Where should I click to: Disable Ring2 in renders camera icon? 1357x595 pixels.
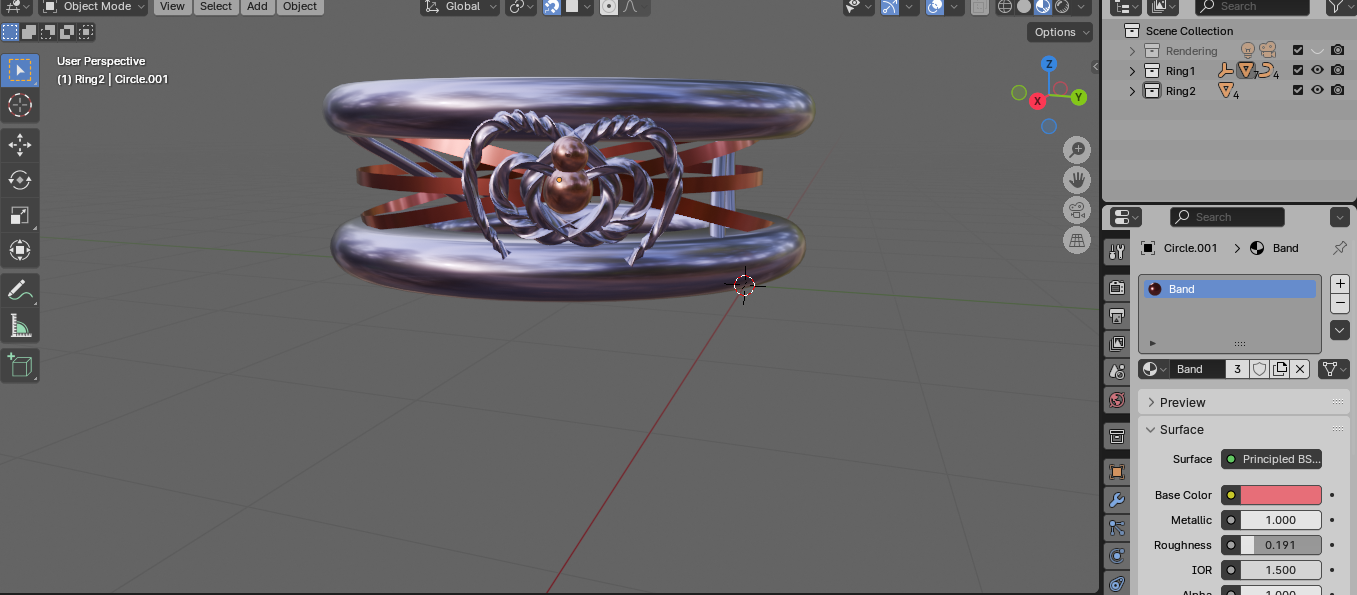[x=1338, y=91]
